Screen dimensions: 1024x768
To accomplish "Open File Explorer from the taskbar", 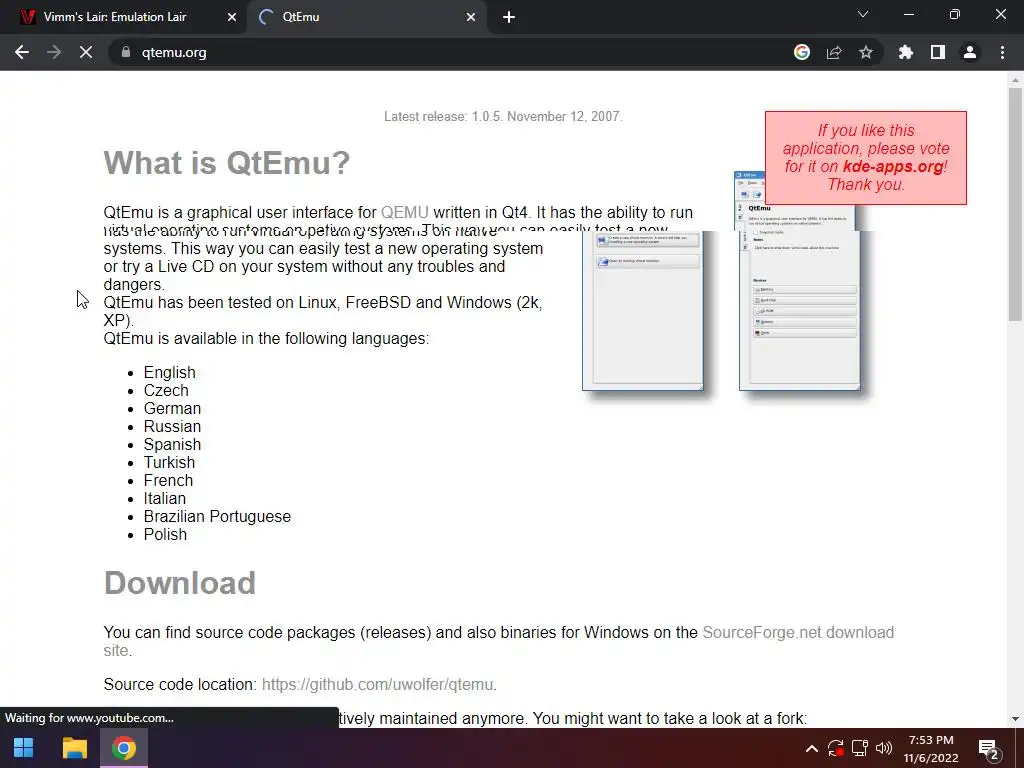I will coord(74,748).
